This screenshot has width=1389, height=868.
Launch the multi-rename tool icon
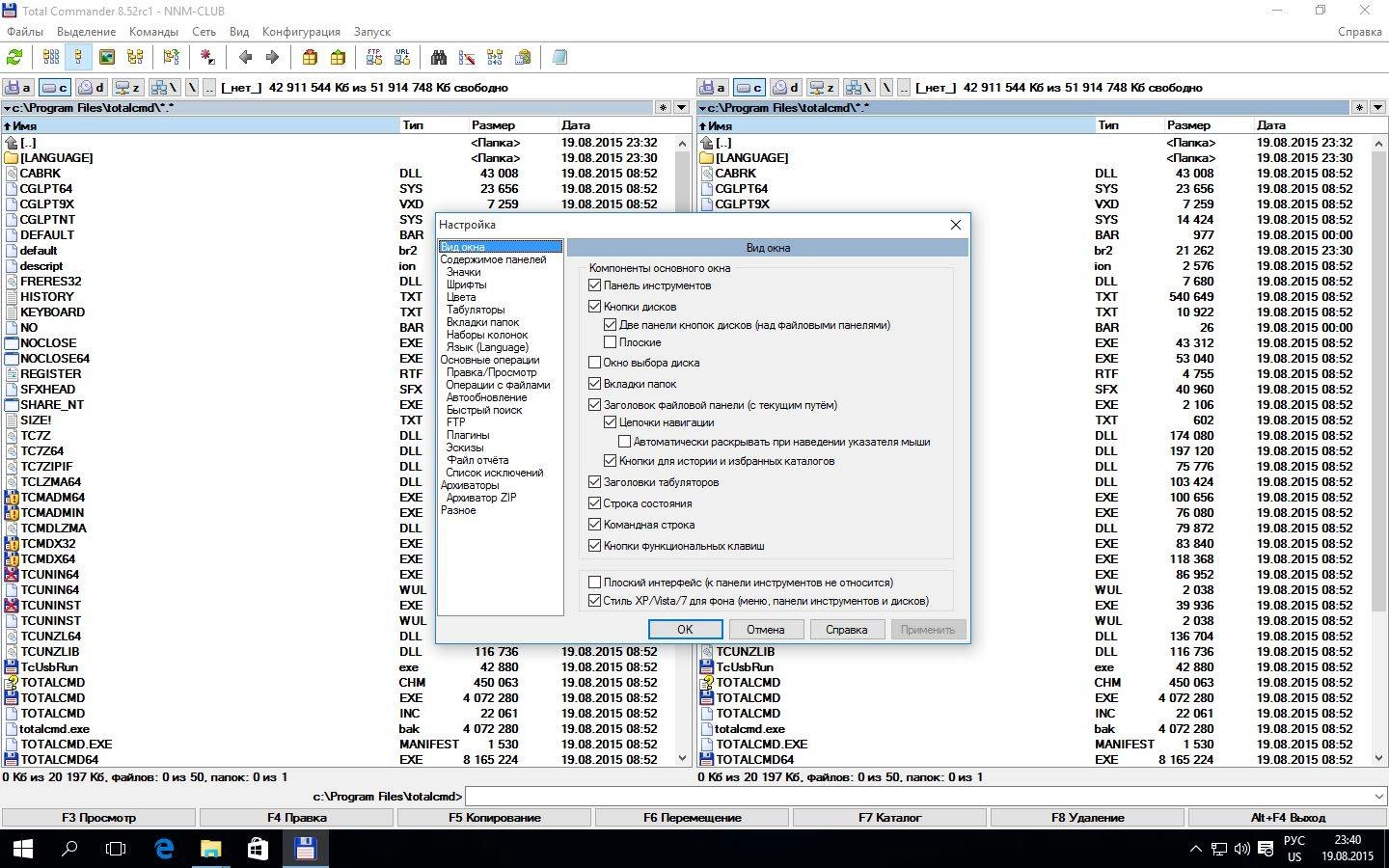(467, 58)
